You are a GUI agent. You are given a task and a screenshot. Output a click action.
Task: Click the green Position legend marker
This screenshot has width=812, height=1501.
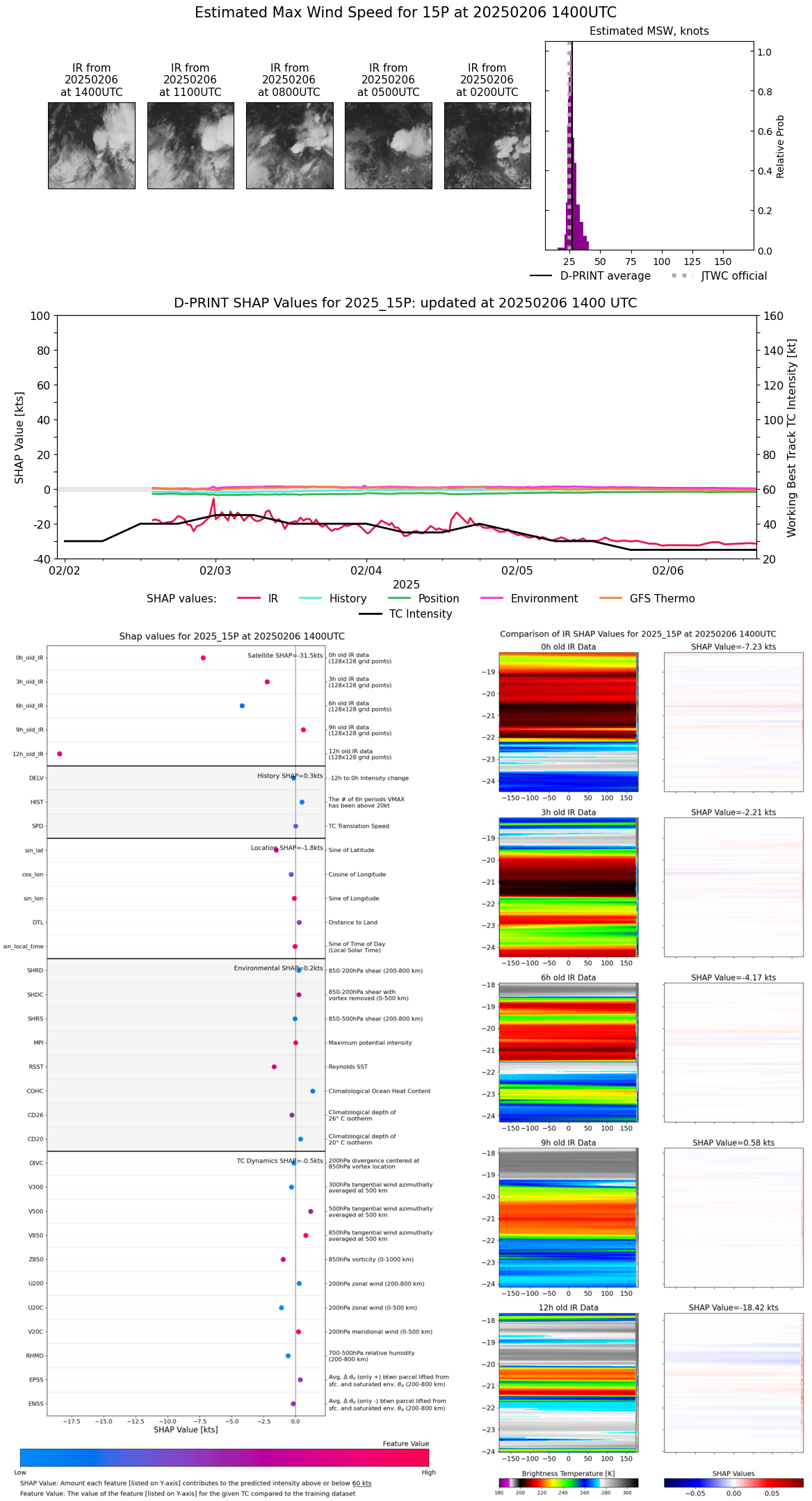coord(399,598)
